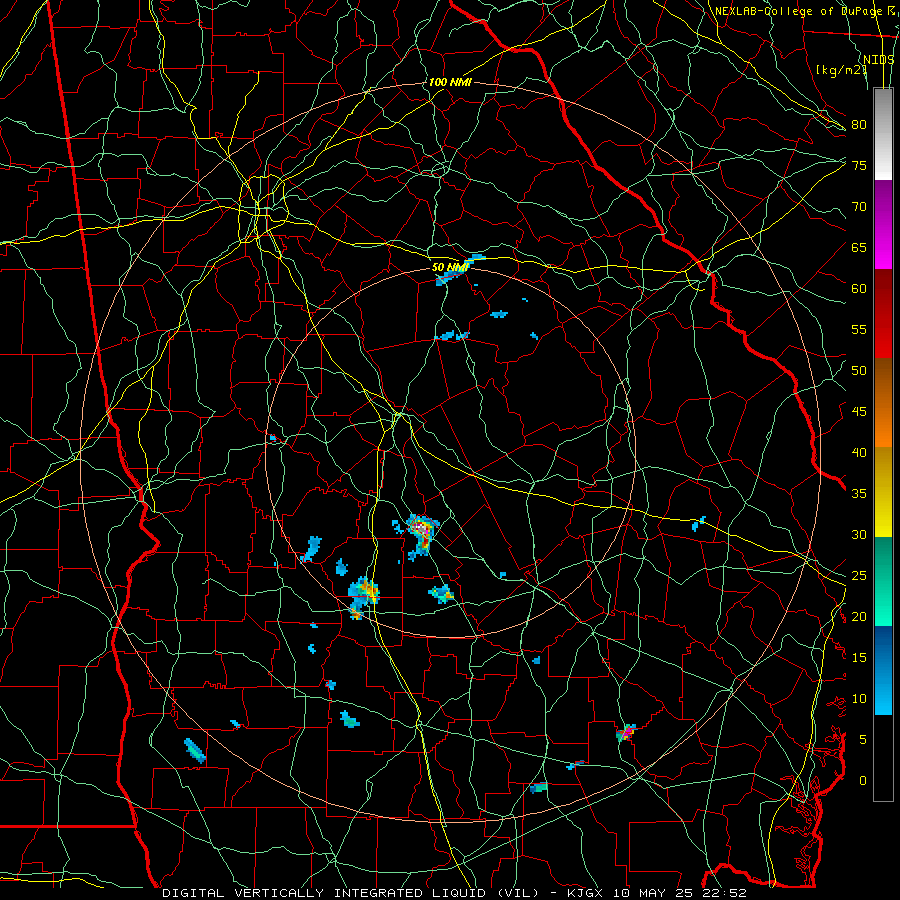The width and height of the screenshot is (900, 900).
Task: Click the 25 value on the color scale
Action: 859,576
